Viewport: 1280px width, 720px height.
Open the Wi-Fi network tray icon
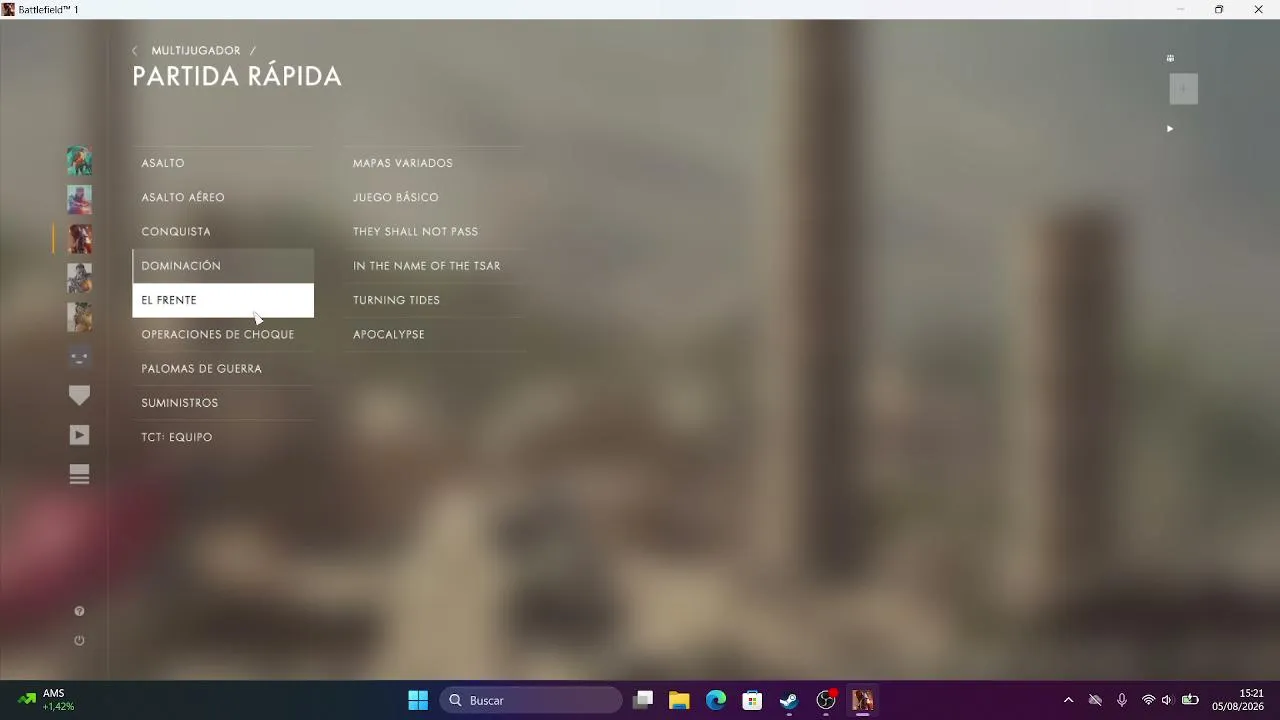coord(1148,700)
